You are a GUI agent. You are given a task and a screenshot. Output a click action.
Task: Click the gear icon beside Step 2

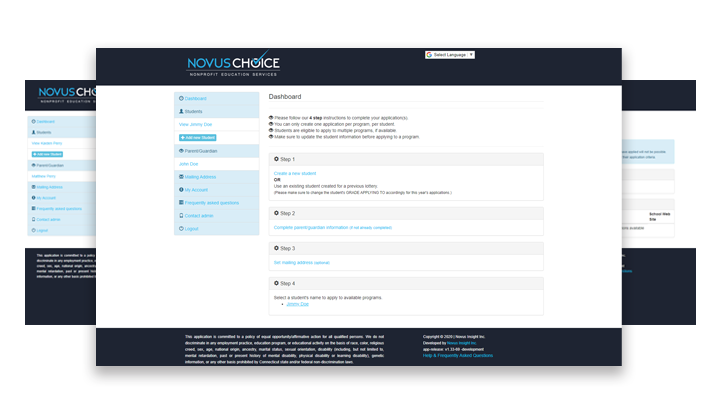[276, 213]
